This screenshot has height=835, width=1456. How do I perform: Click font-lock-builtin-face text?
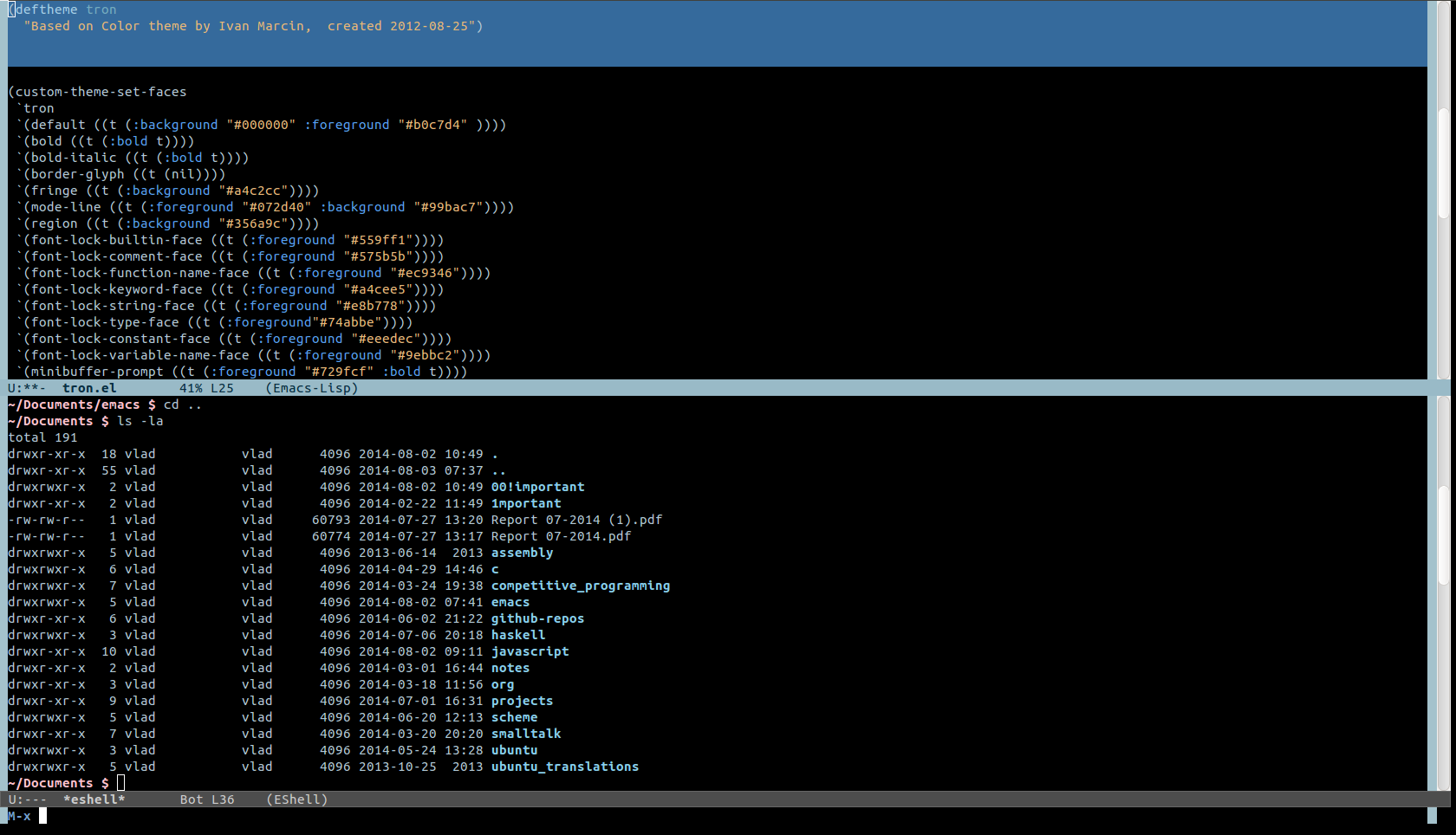[117, 240]
